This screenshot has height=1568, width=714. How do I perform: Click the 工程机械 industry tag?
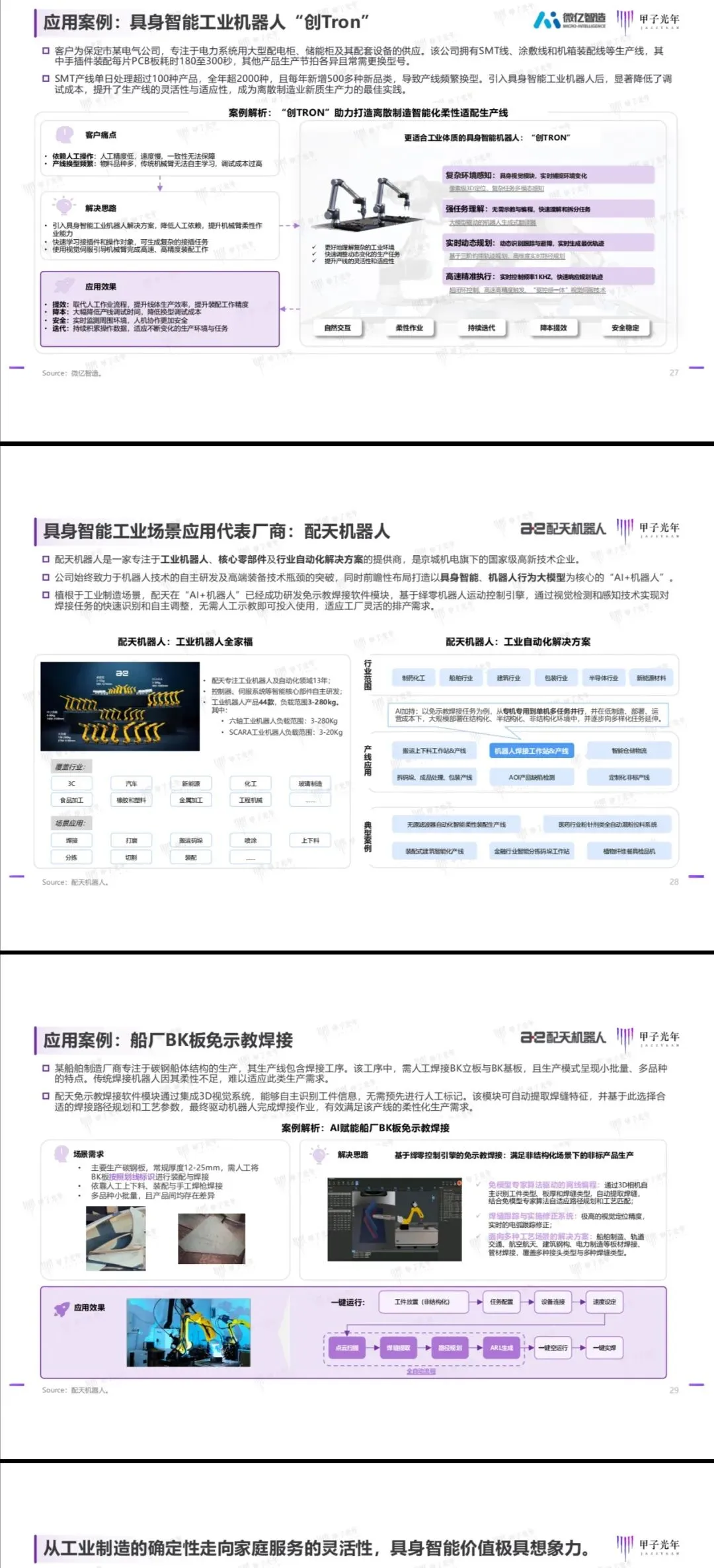pyautogui.click(x=251, y=800)
